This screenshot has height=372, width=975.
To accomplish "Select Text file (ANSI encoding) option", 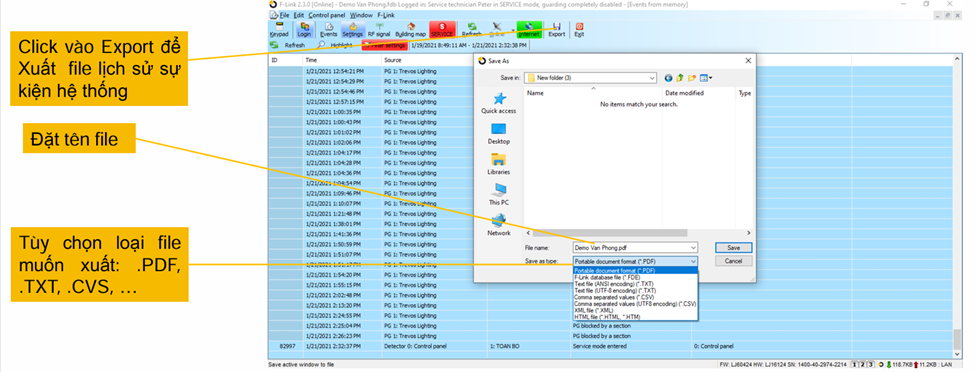I will point(635,284).
